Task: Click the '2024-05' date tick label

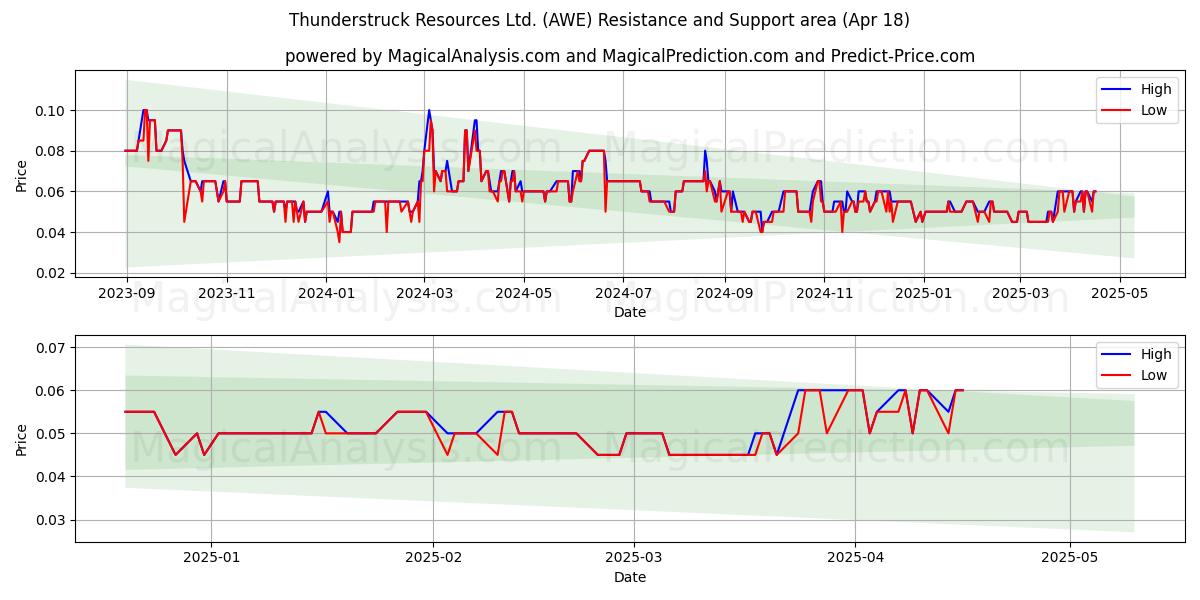Action: 524,294
